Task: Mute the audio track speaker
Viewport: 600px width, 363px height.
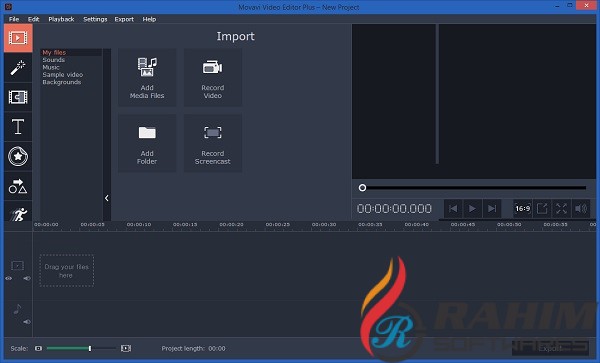Action: click(27, 322)
